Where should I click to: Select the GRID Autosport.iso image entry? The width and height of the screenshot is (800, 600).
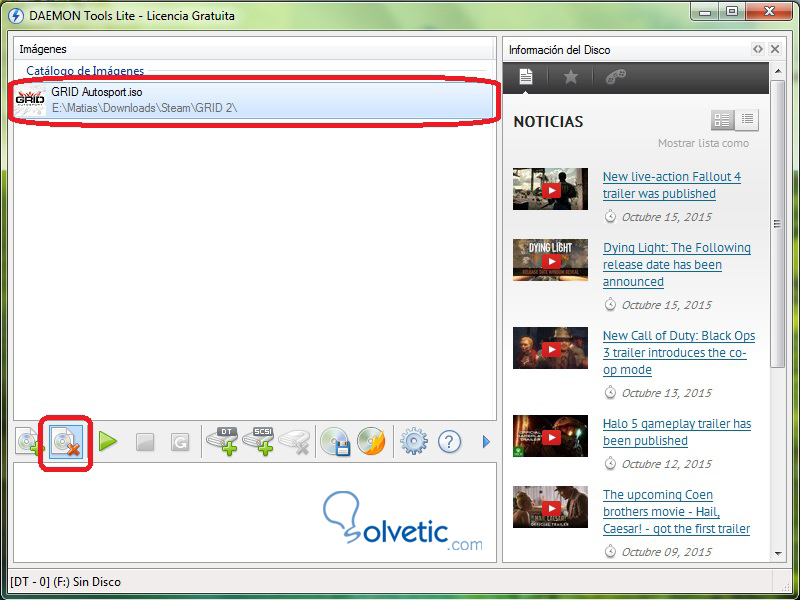(x=254, y=100)
